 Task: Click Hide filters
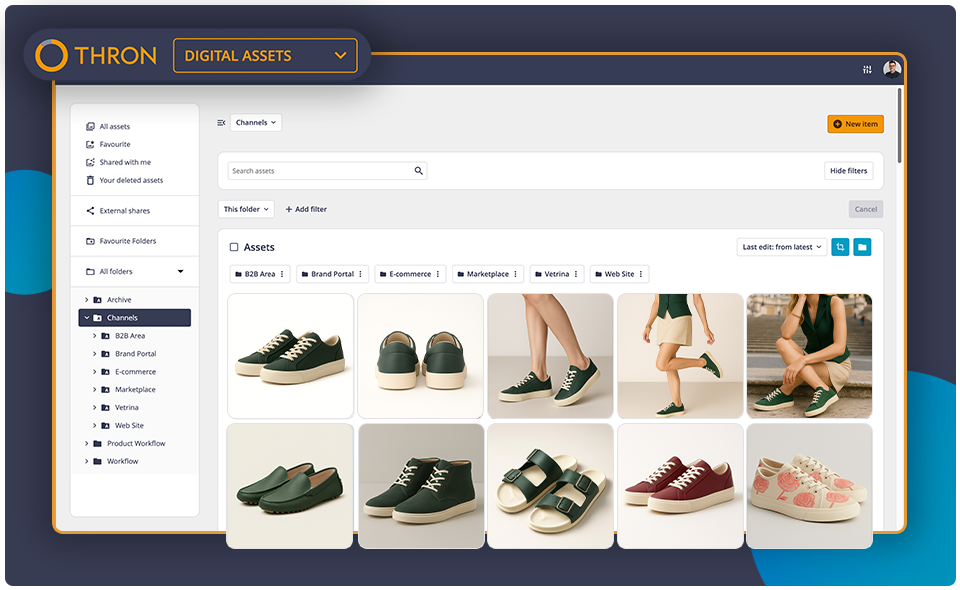848,170
